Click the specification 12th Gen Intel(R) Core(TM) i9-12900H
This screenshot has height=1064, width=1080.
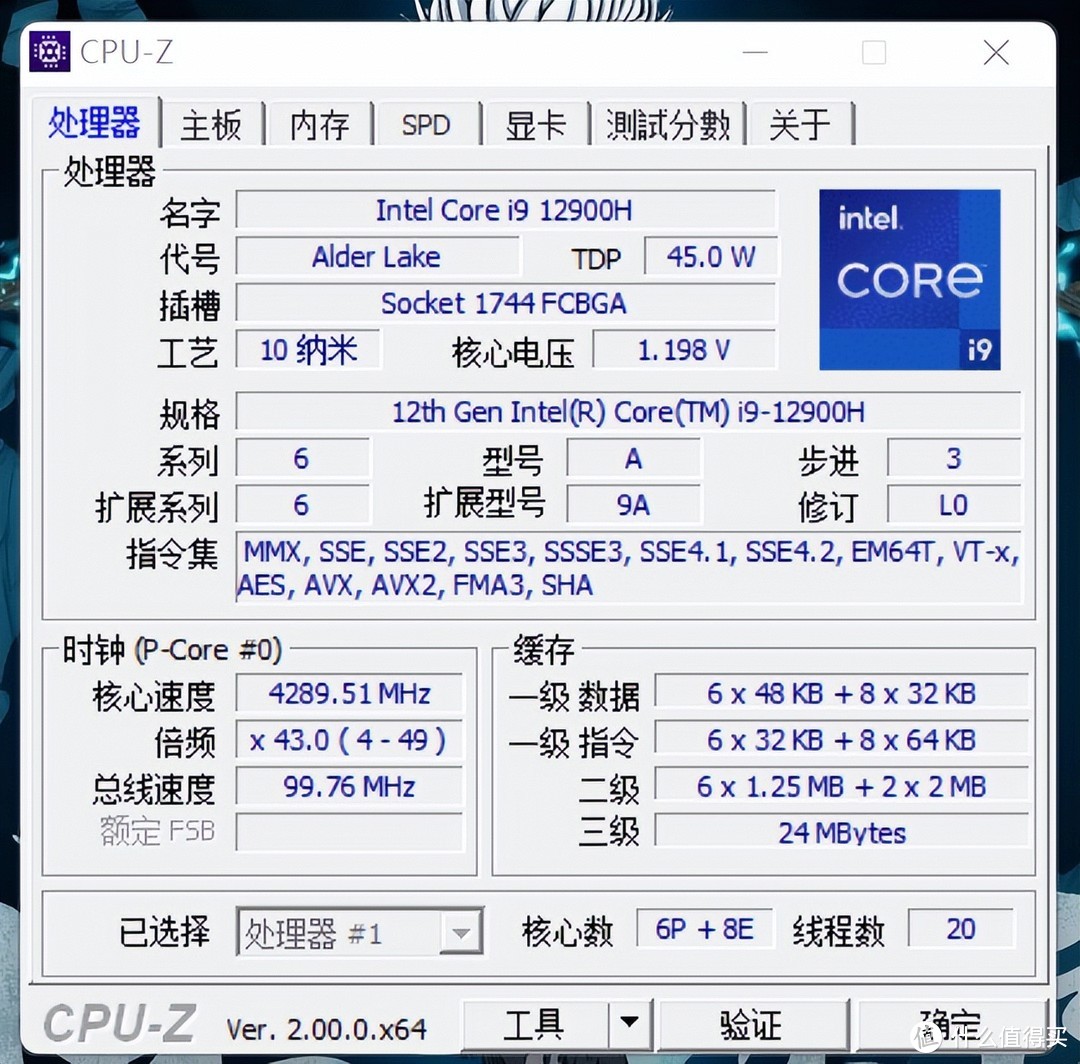[x=628, y=411]
